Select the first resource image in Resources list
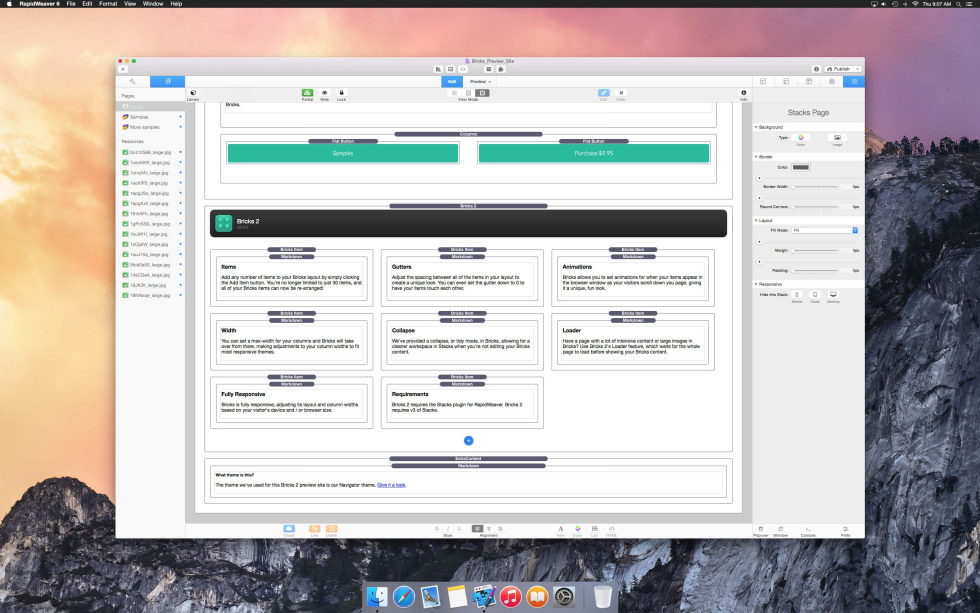 [152, 152]
